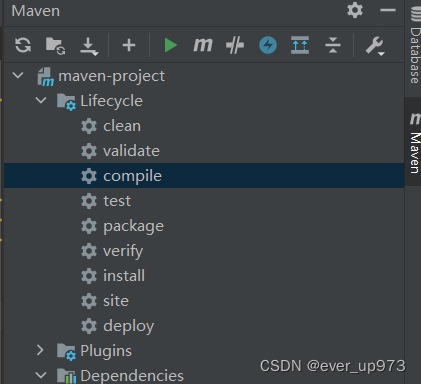Click gear icon beside site
The image size is (421, 384).
[89, 301]
